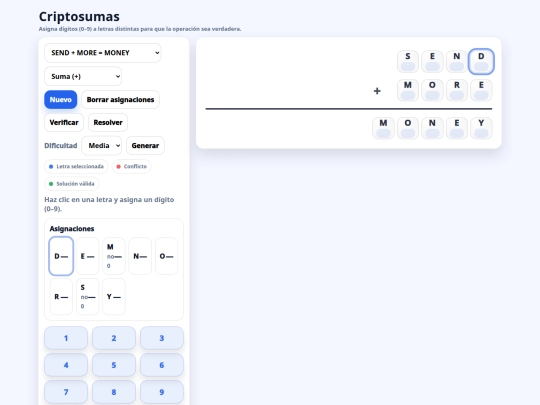Screen dimensions: 540x405
Task: Click the Nuevo button
Action: pos(61,100)
